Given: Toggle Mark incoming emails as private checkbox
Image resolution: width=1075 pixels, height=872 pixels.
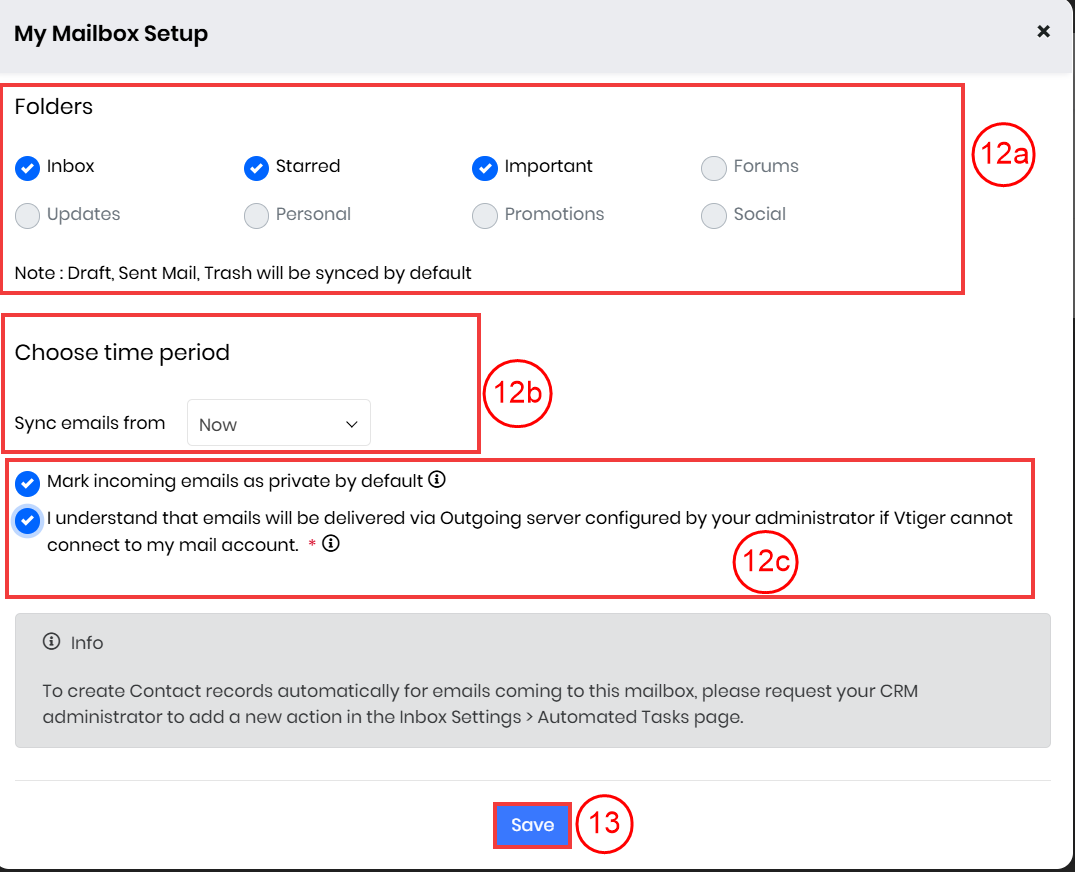Looking at the screenshot, I should pos(28,483).
